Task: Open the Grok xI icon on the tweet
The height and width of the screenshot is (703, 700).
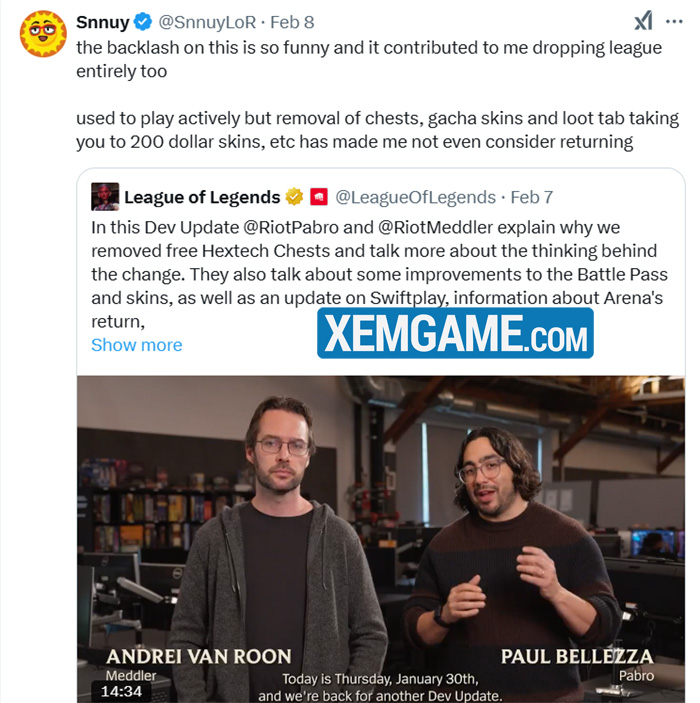Action: (643, 21)
